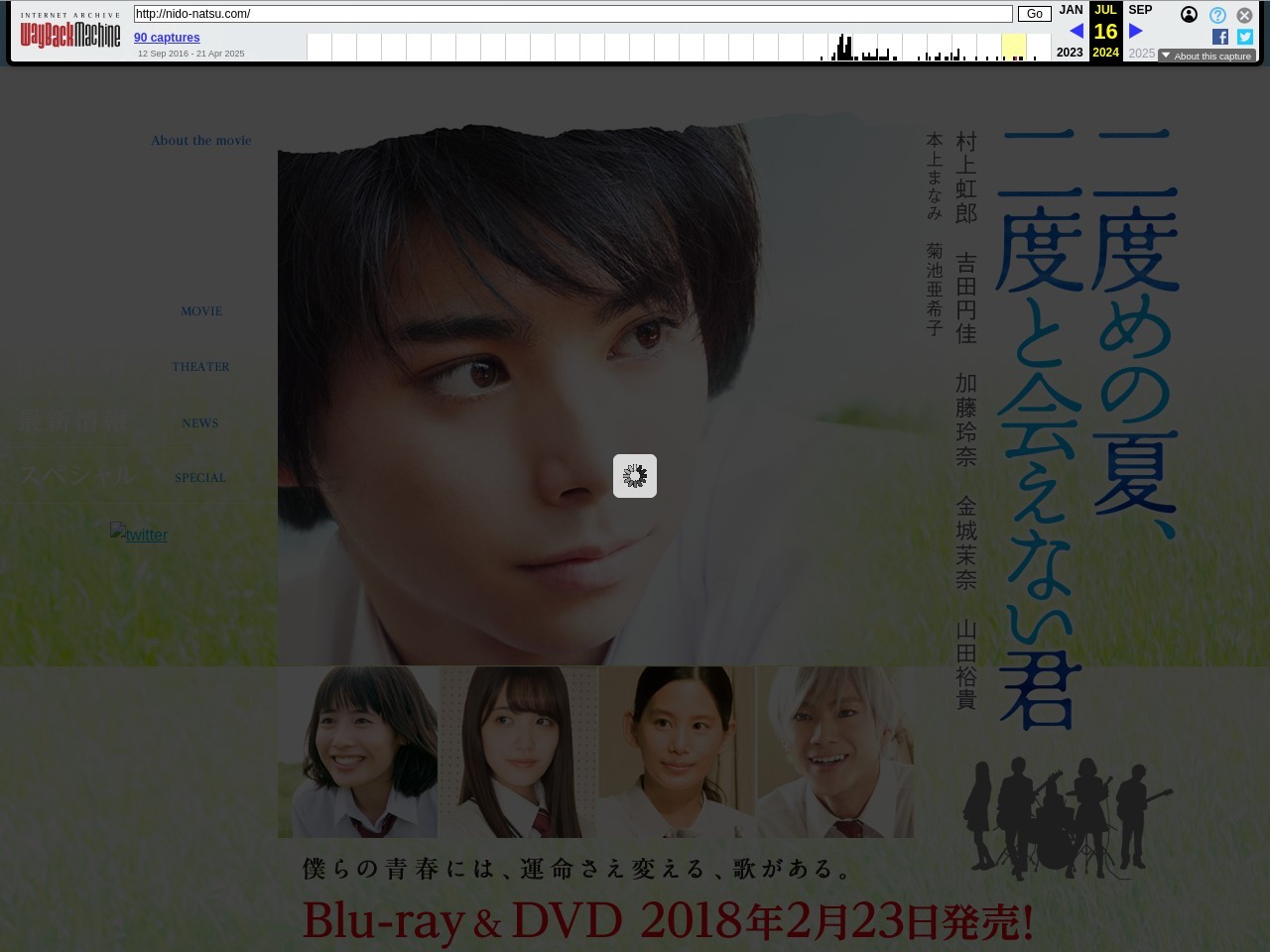
Task: Click the movie title calligraphy
Action: tap(1088, 428)
